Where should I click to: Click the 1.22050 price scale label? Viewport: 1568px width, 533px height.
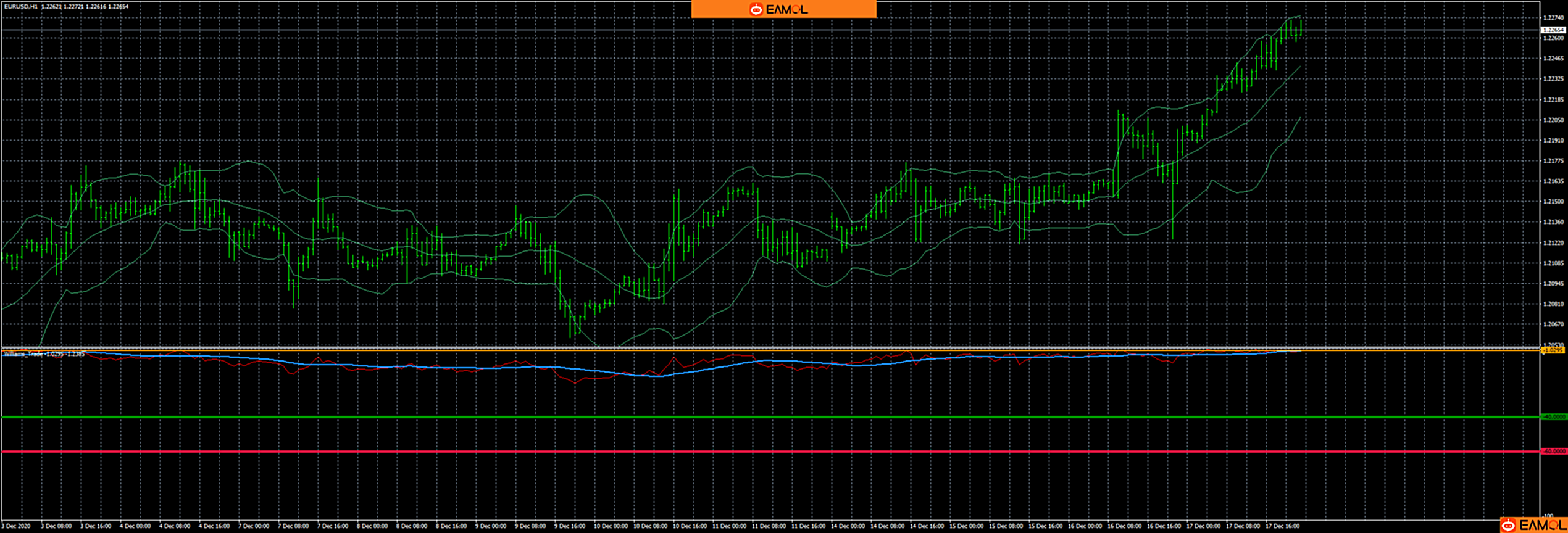click(x=1553, y=120)
